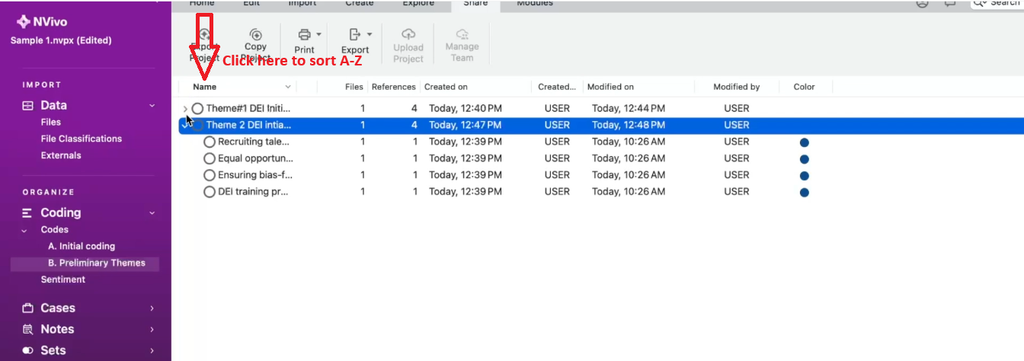Click the blue color dot for DEI training pr...

pos(804,193)
